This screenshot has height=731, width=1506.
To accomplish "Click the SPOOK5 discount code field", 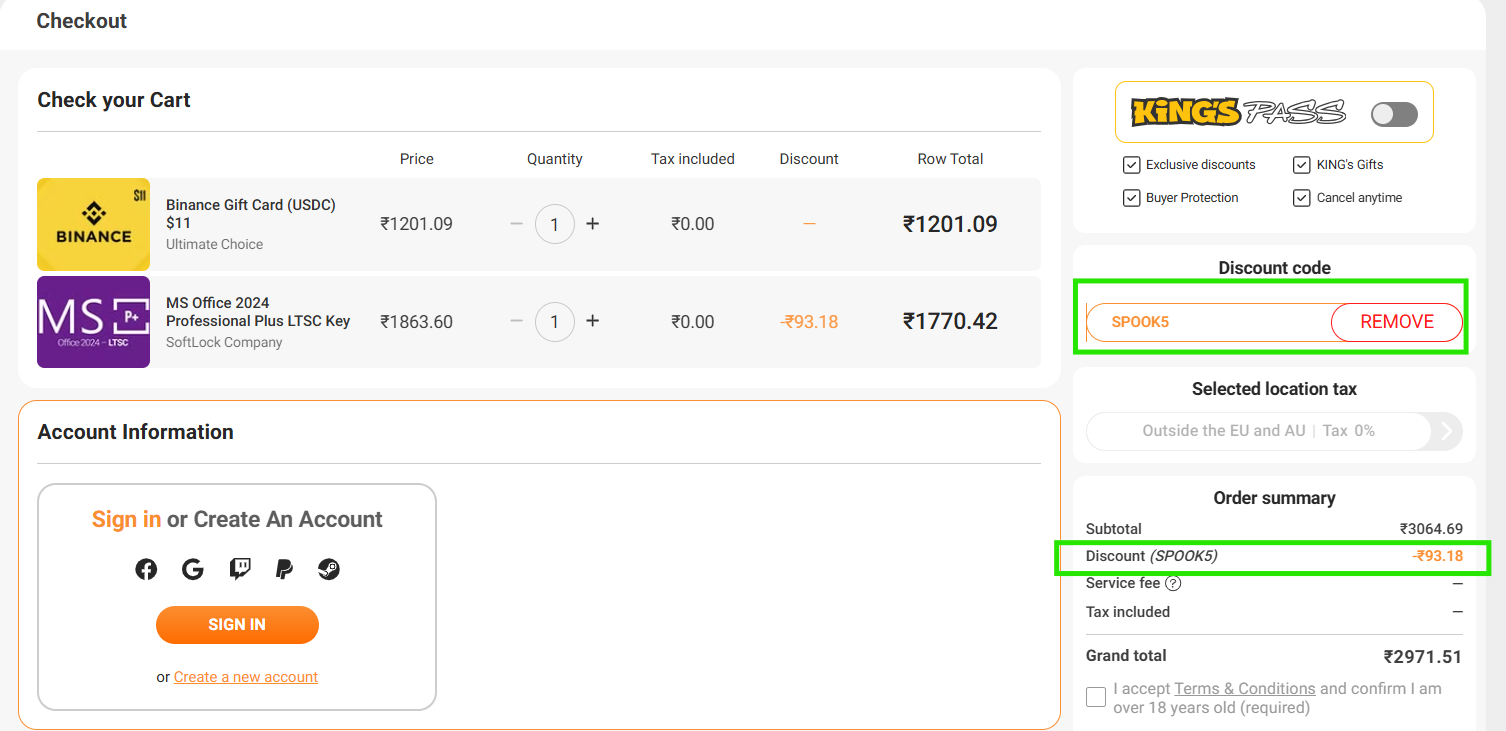I will [x=1210, y=322].
